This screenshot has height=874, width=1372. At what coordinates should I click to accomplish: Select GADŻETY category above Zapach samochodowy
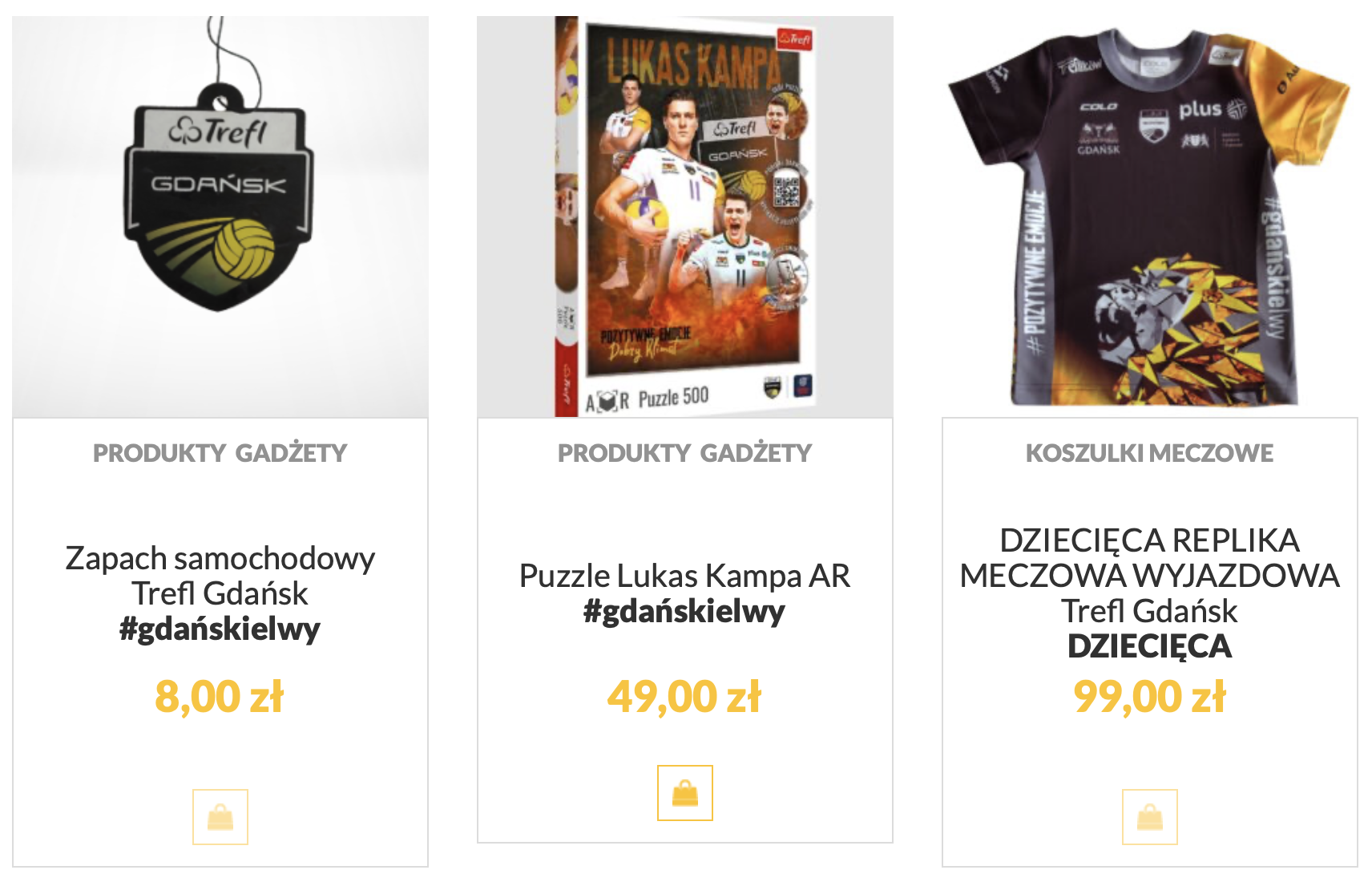click(x=292, y=453)
